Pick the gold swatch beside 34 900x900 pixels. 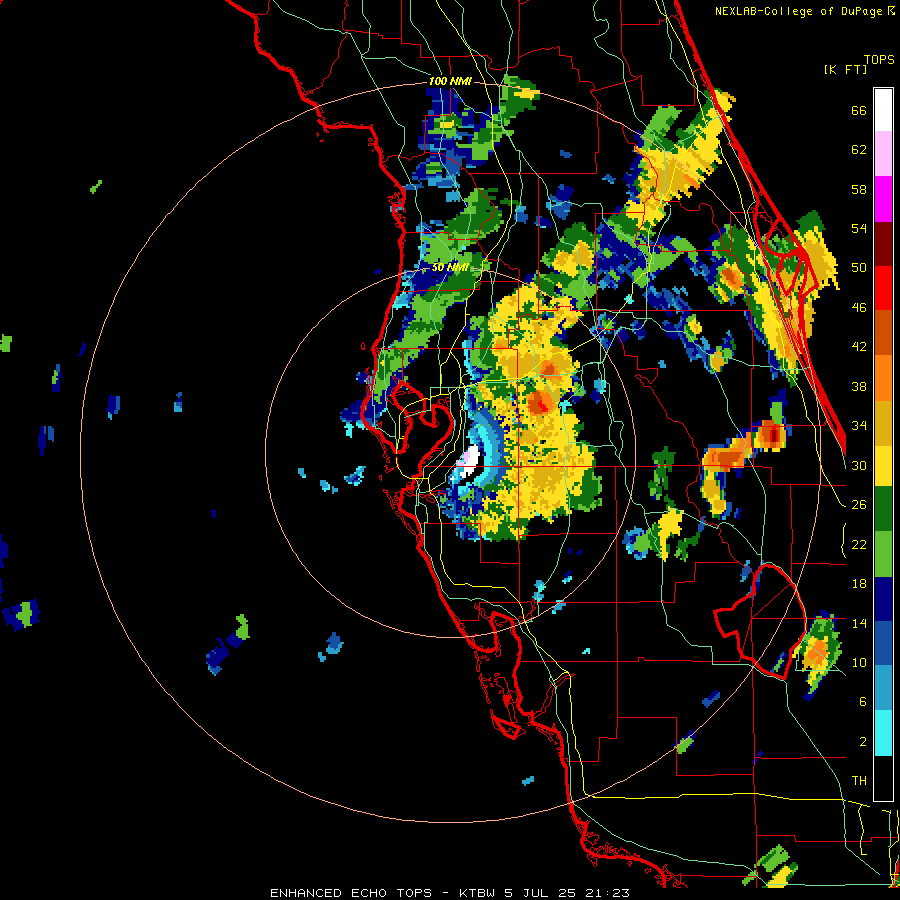click(x=883, y=423)
